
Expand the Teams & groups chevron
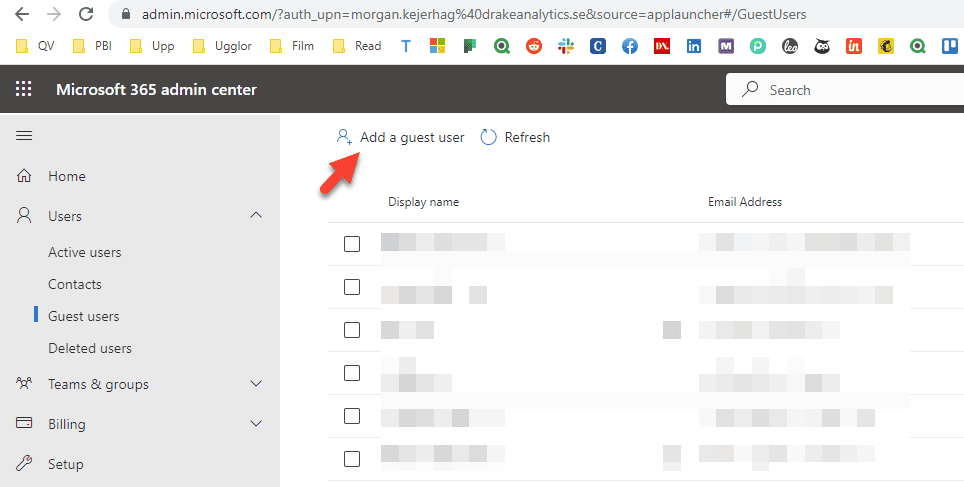pos(256,384)
